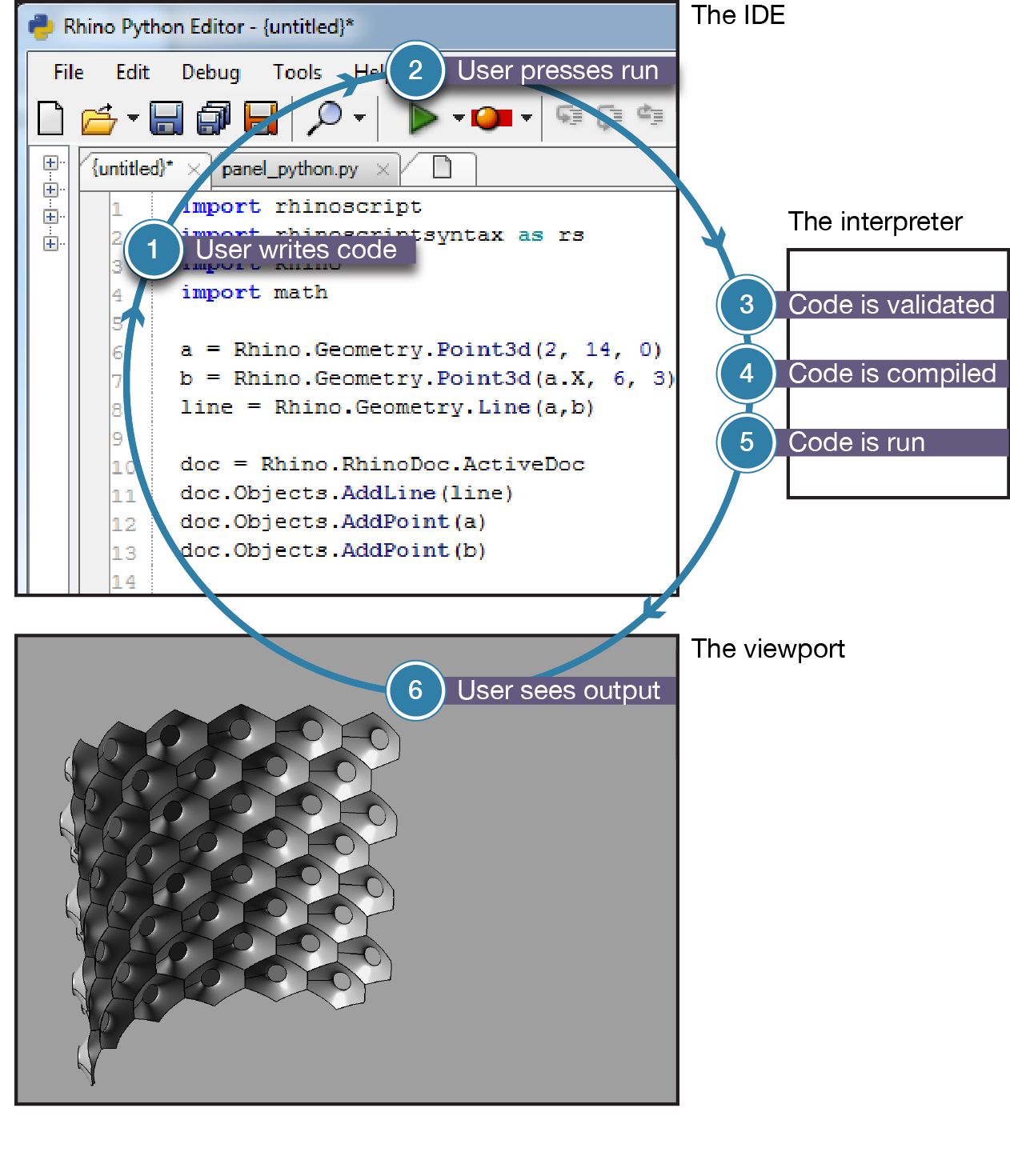Click the line defining point a = Point3d(2, 14, 0)
Viewport: 1010px width, 1176px height.
[x=421, y=350]
